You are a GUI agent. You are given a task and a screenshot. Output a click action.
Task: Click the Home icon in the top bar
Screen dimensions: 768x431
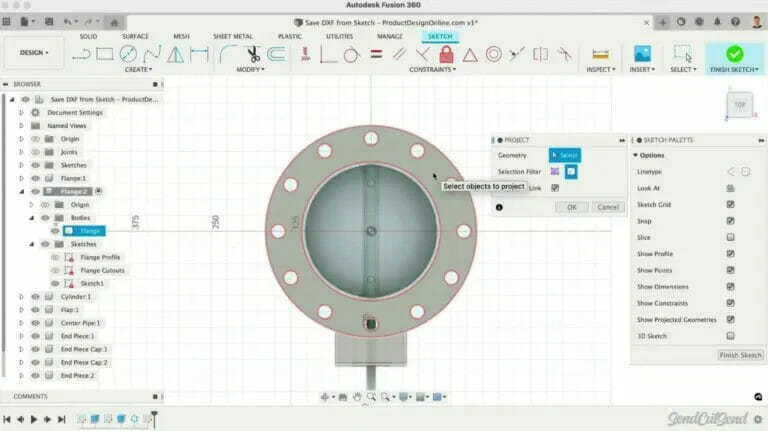coord(114,21)
